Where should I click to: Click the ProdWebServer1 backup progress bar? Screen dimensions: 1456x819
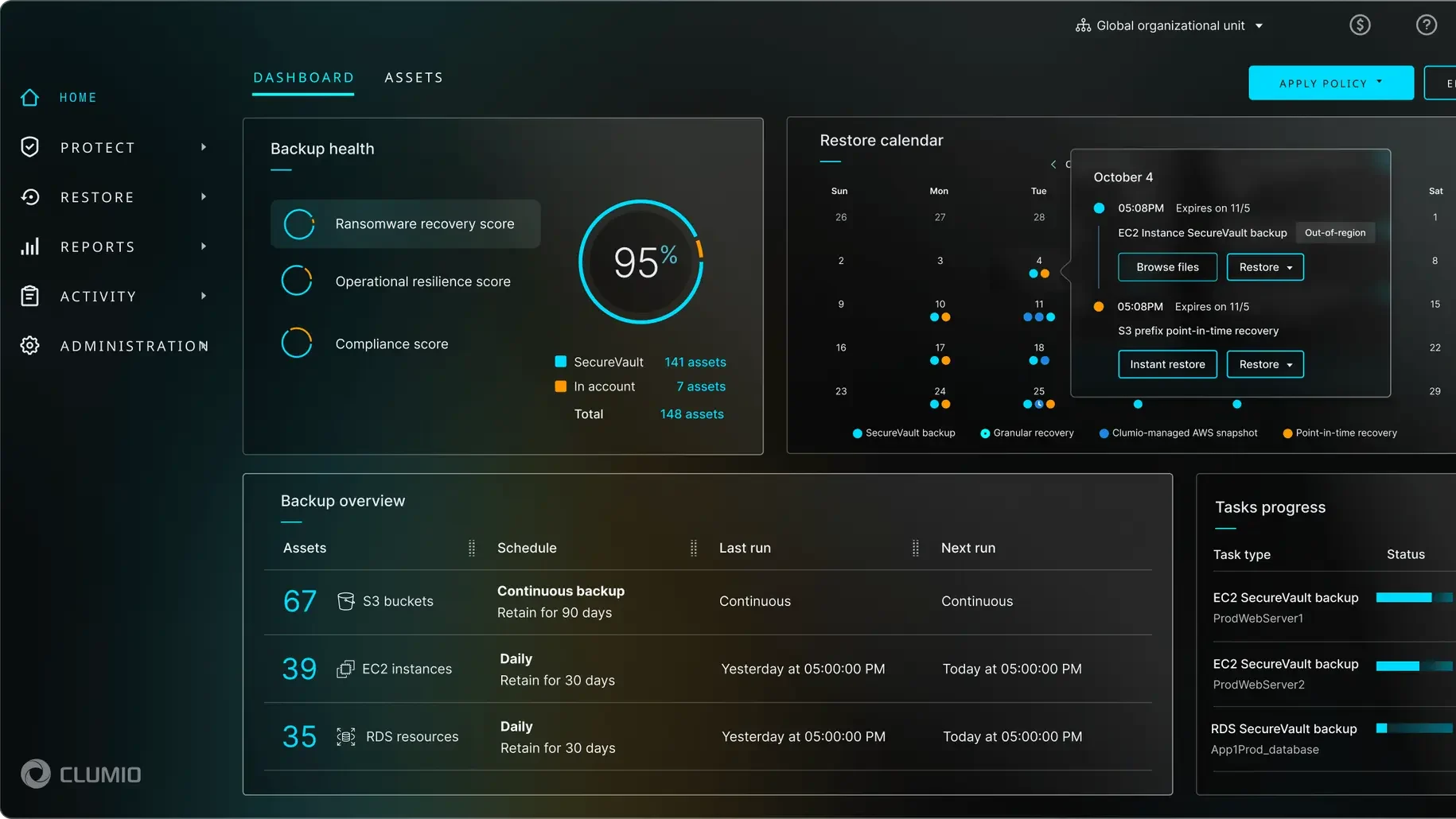pyautogui.click(x=1415, y=597)
